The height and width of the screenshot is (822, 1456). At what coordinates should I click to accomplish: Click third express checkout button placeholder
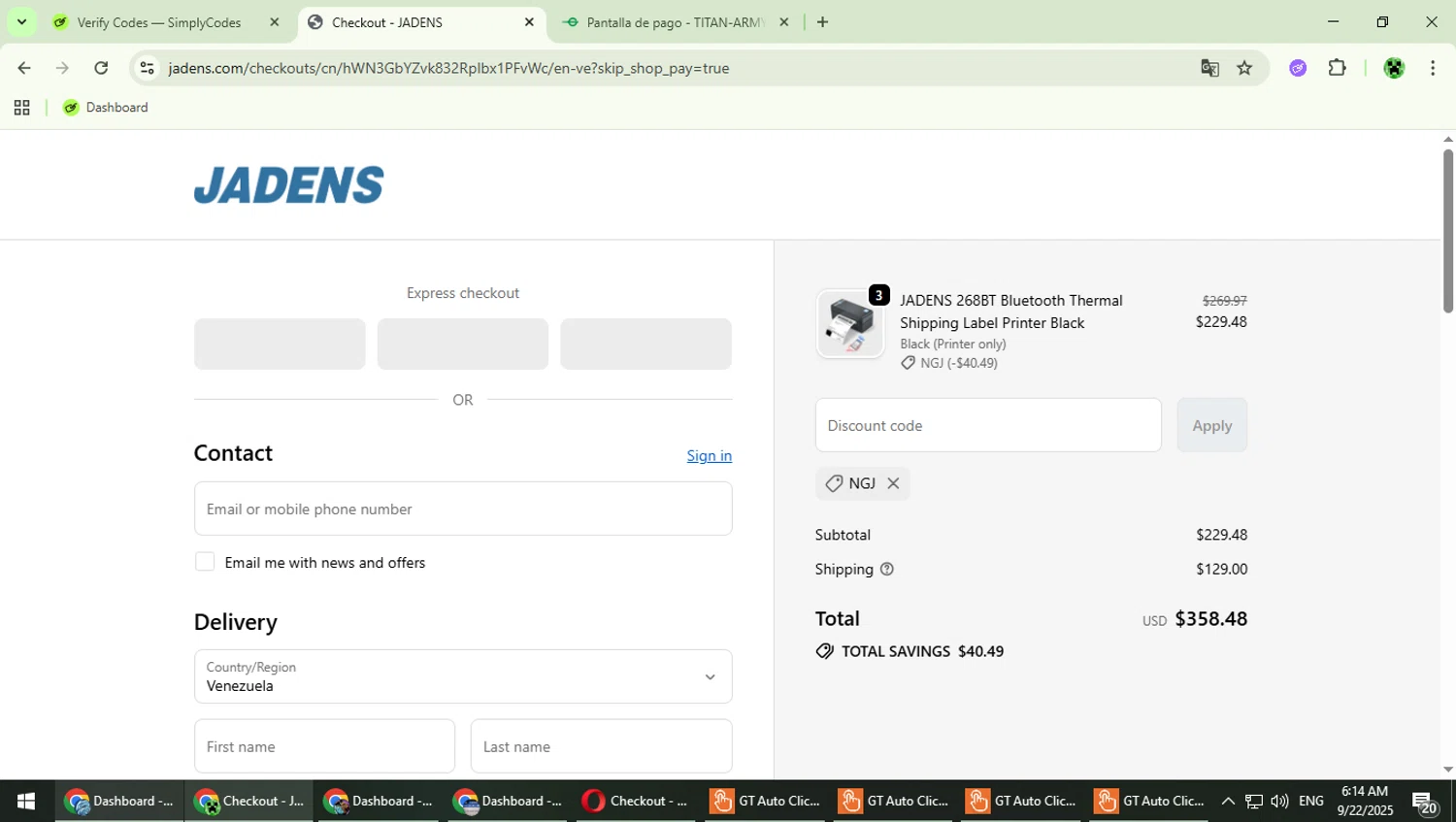(645, 344)
